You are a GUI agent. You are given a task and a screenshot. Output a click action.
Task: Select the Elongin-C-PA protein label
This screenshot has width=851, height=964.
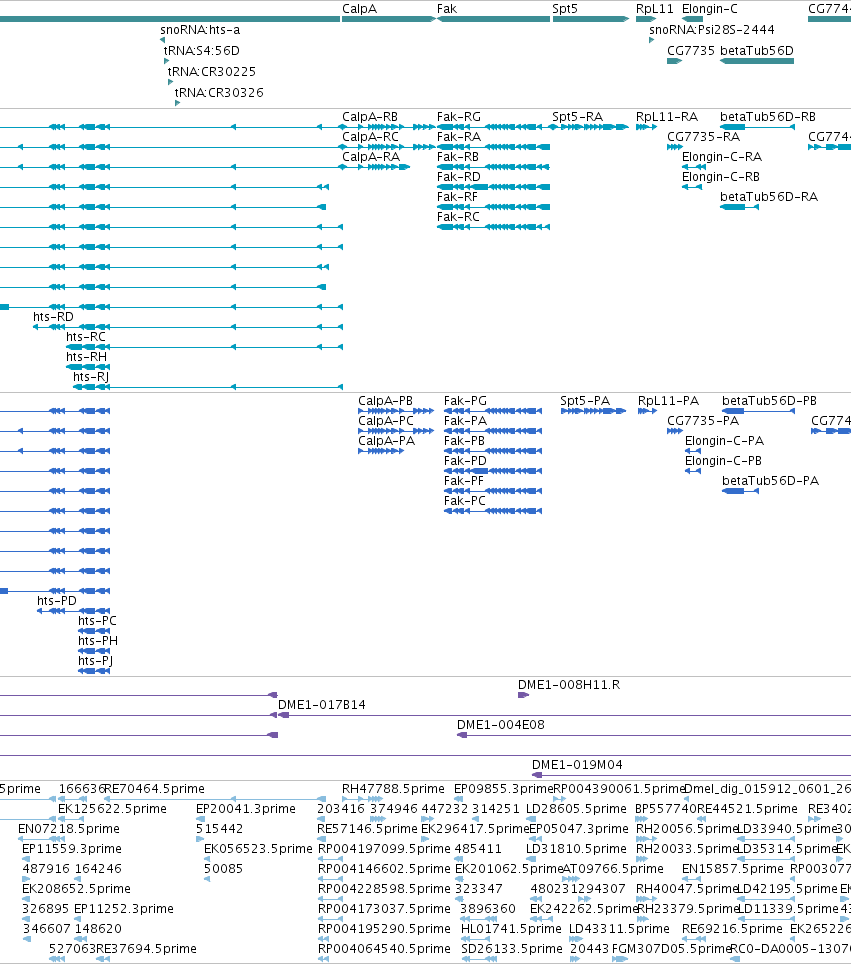724,441
